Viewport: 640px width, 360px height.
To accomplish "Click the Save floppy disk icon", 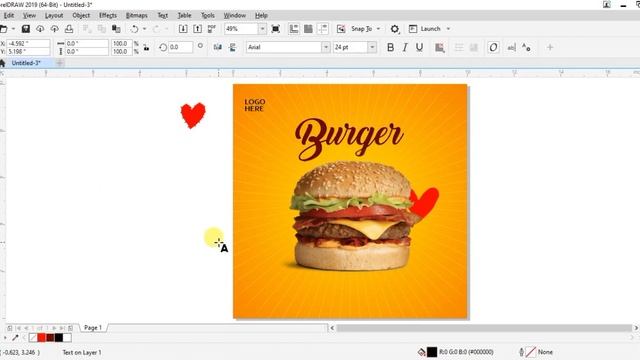I will click(26, 29).
